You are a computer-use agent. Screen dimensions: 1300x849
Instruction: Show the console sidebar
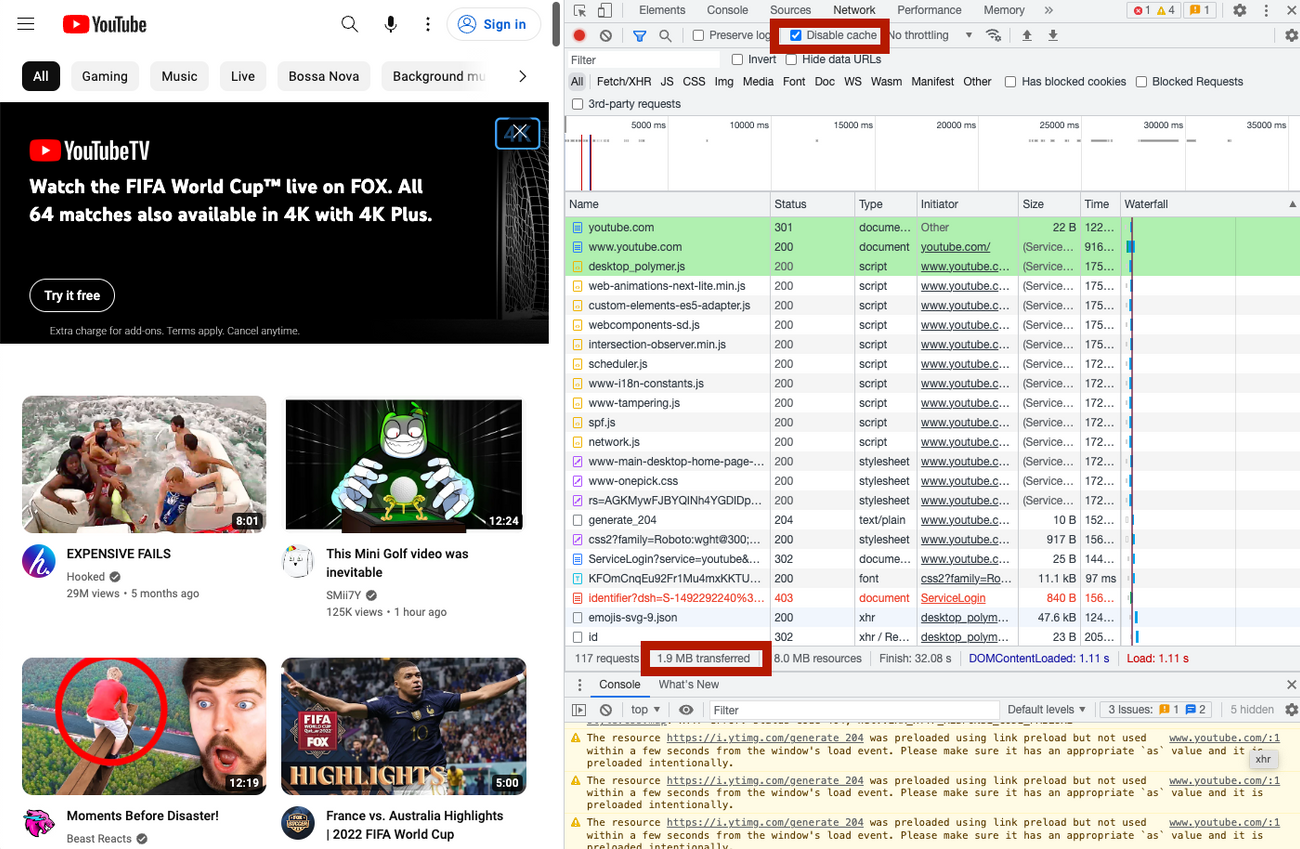pos(579,710)
